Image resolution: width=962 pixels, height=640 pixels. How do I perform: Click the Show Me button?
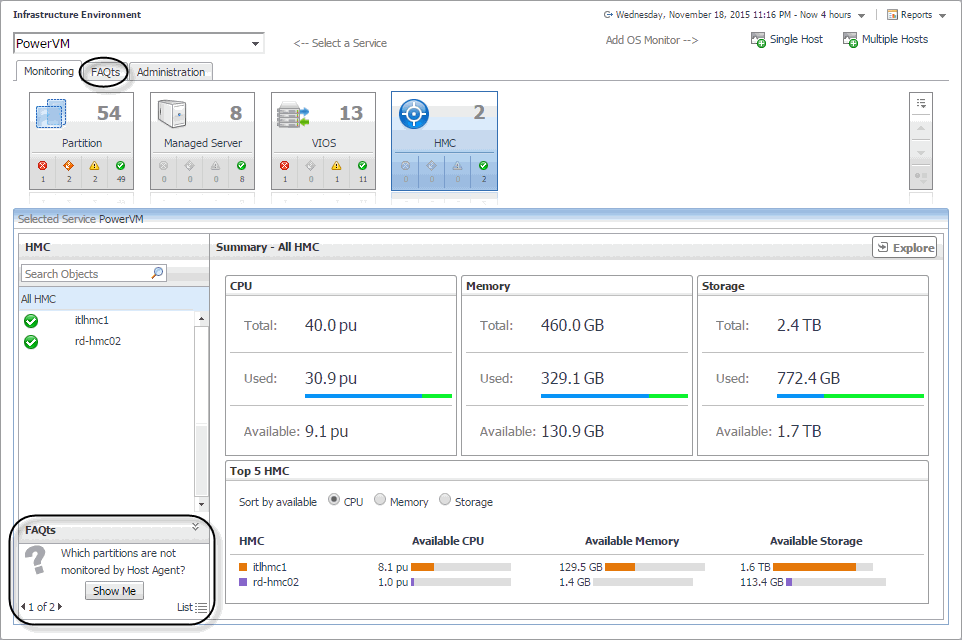[114, 591]
